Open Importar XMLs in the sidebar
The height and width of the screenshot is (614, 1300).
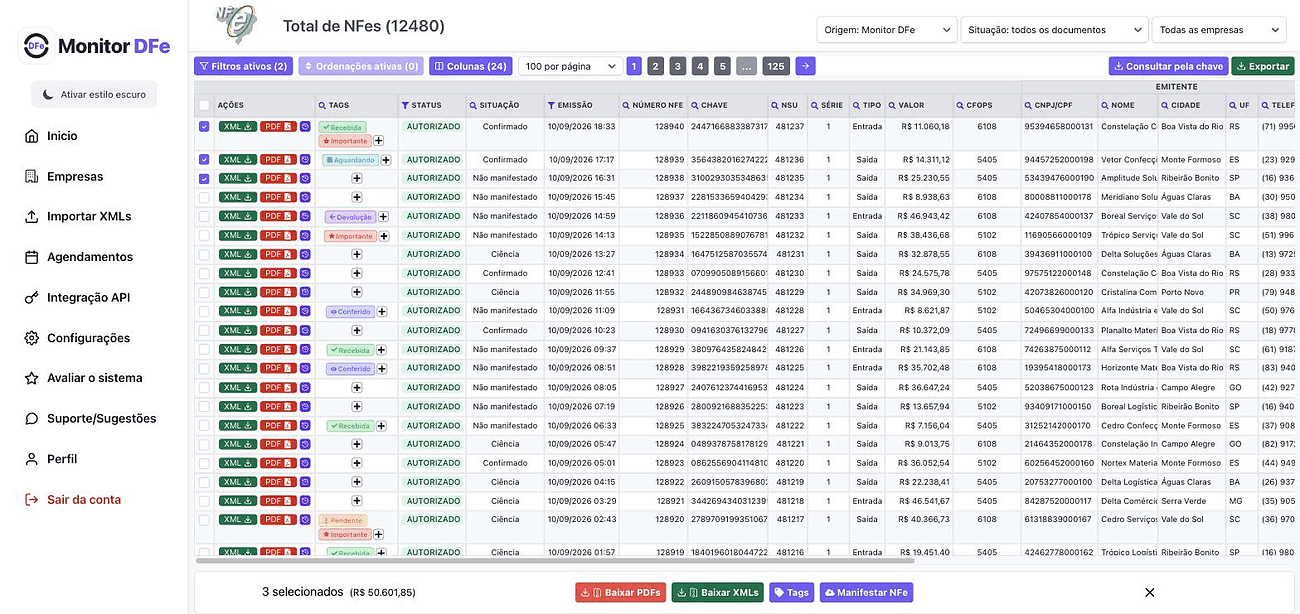(89, 216)
